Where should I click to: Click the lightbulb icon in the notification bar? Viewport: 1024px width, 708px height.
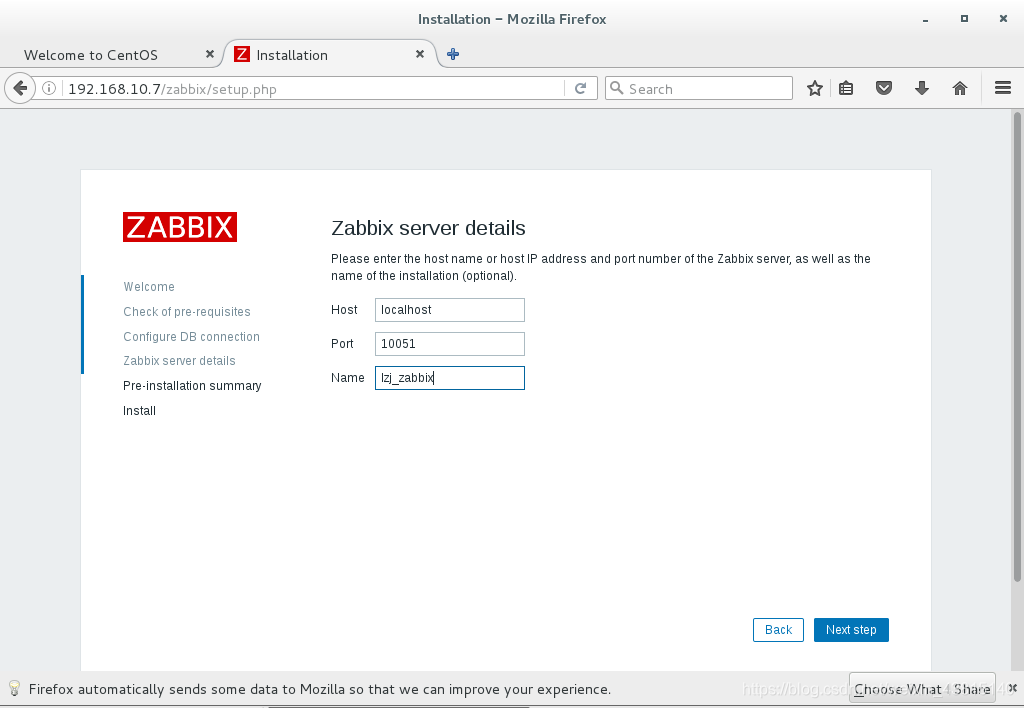click(x=14, y=688)
